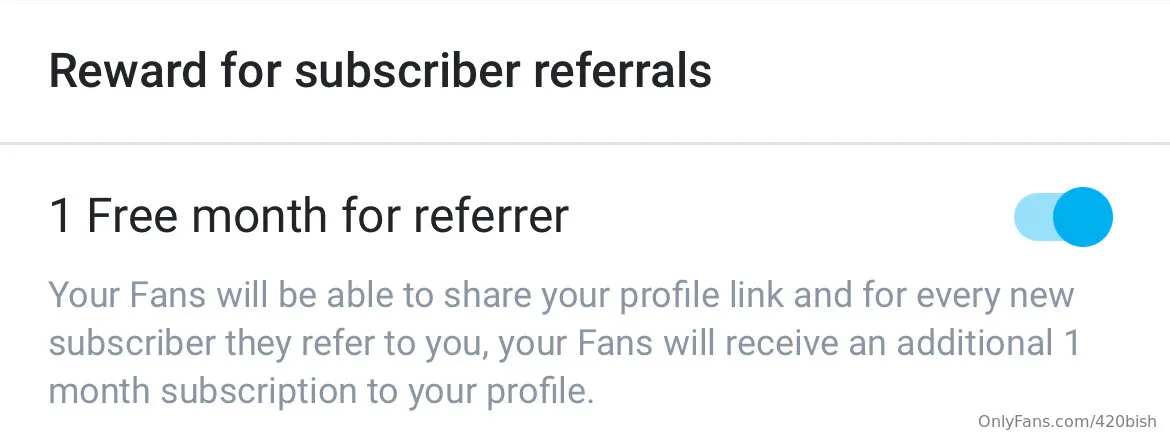
Task: Click the blue knob of the referrer switch
Action: tap(1082, 217)
